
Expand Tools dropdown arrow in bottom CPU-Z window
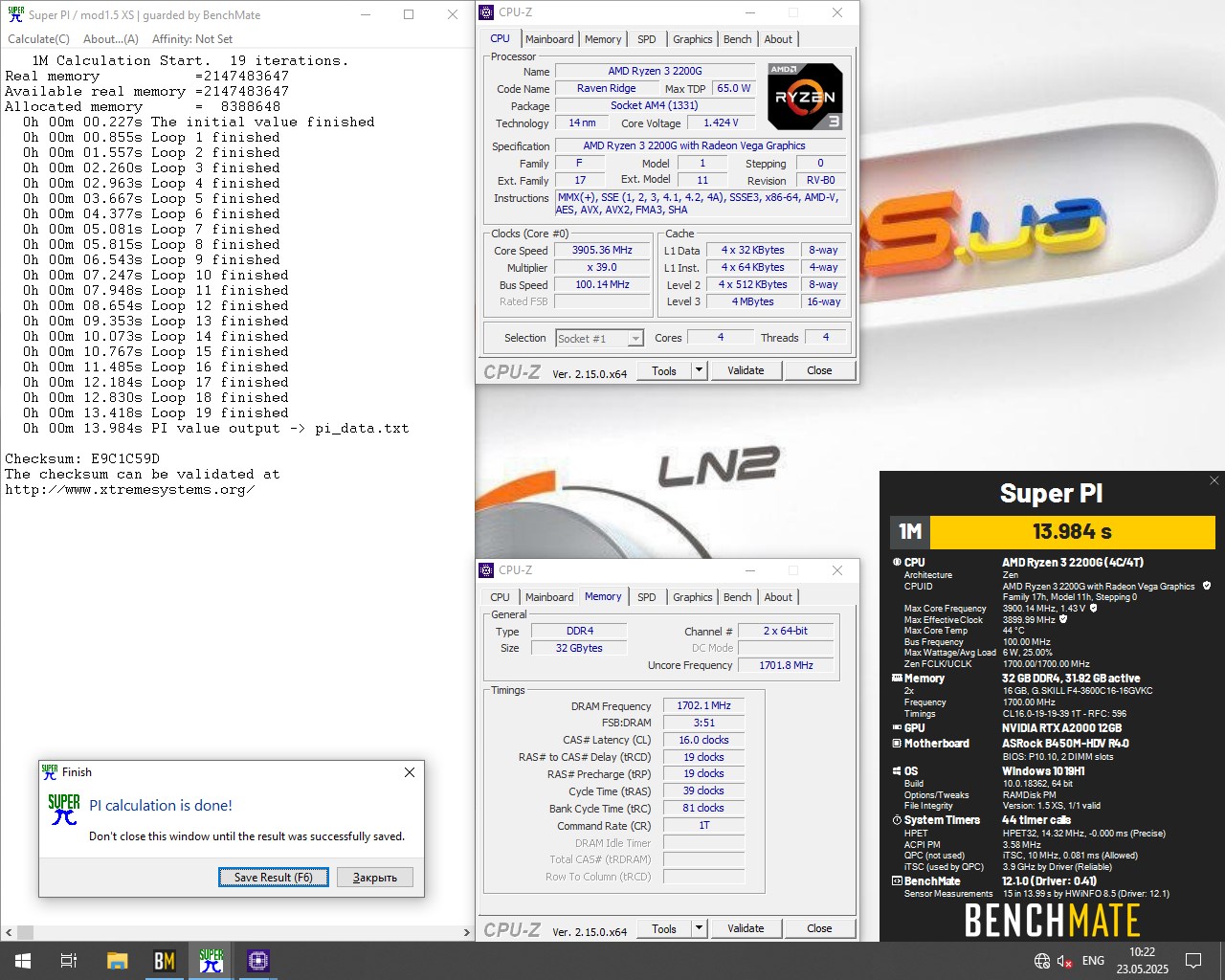point(699,928)
